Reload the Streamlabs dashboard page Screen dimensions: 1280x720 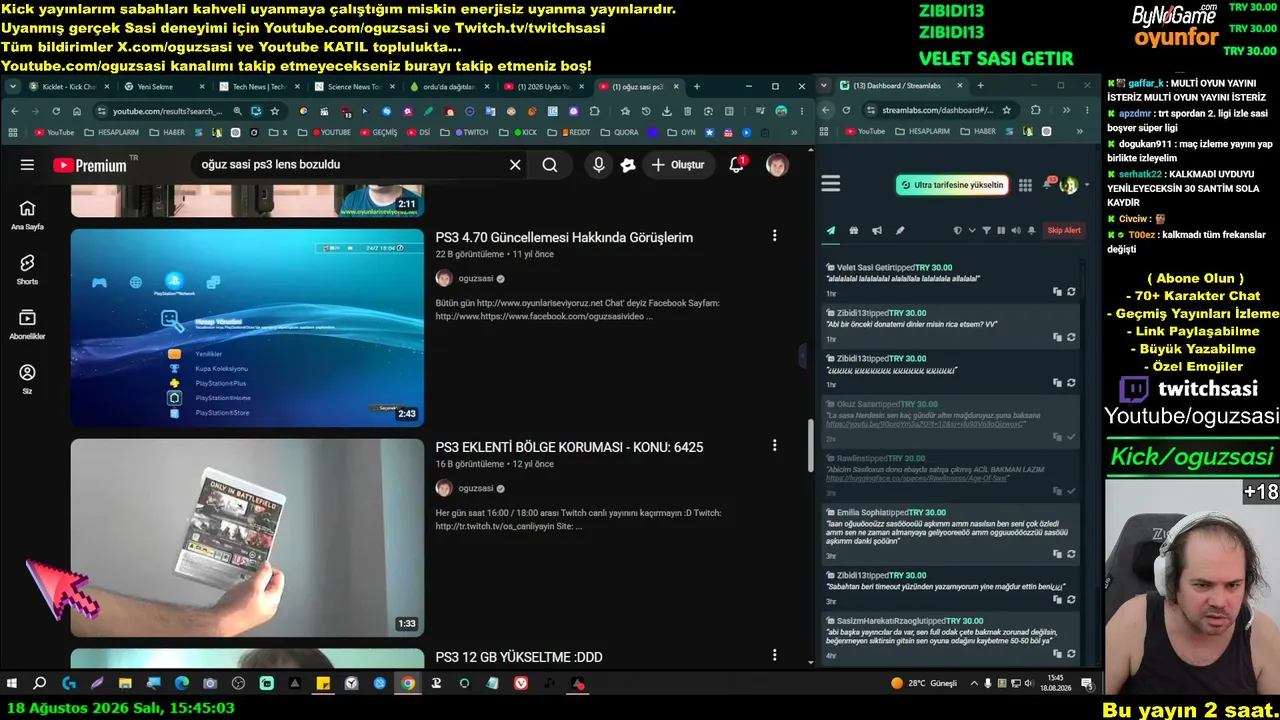coord(846,110)
